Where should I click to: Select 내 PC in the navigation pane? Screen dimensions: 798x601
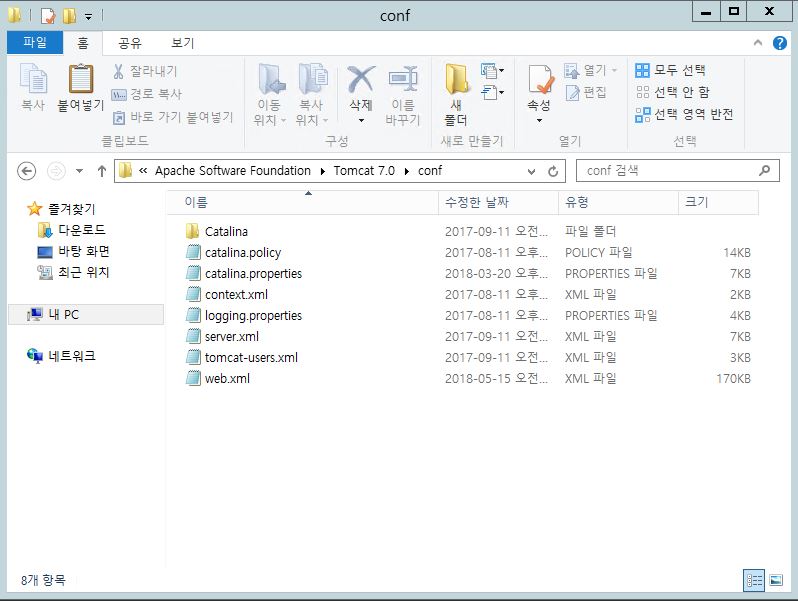pos(86,314)
